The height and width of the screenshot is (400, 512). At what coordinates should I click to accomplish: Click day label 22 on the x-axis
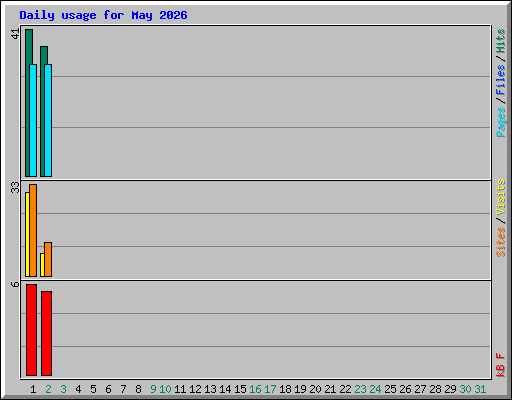(345, 389)
